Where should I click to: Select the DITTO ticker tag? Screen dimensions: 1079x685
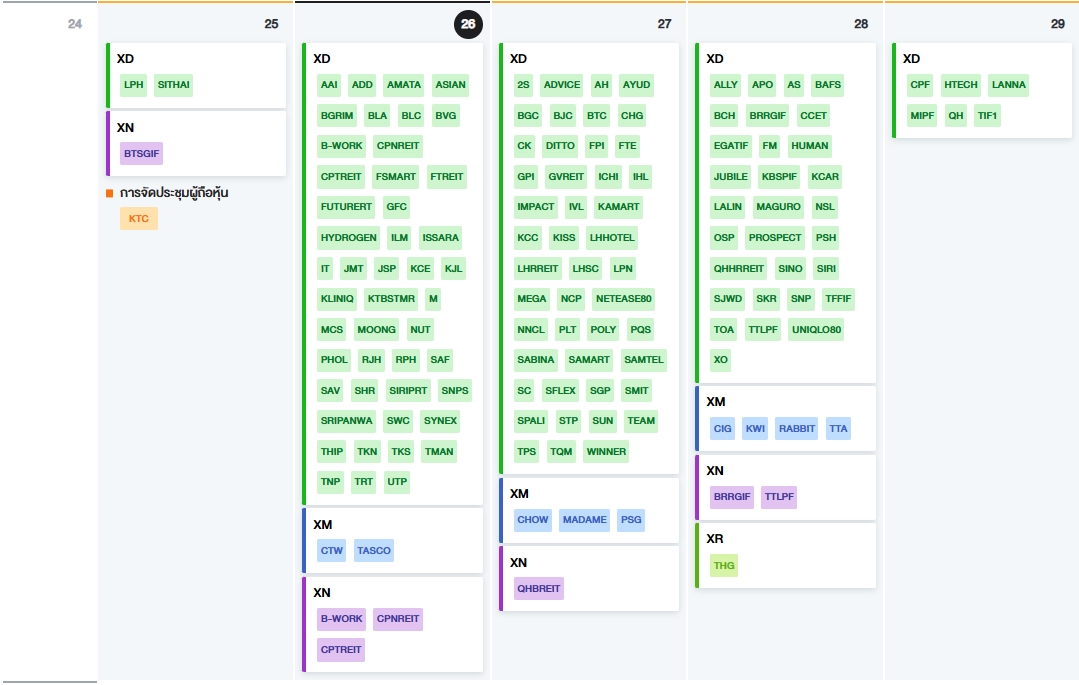pos(559,146)
